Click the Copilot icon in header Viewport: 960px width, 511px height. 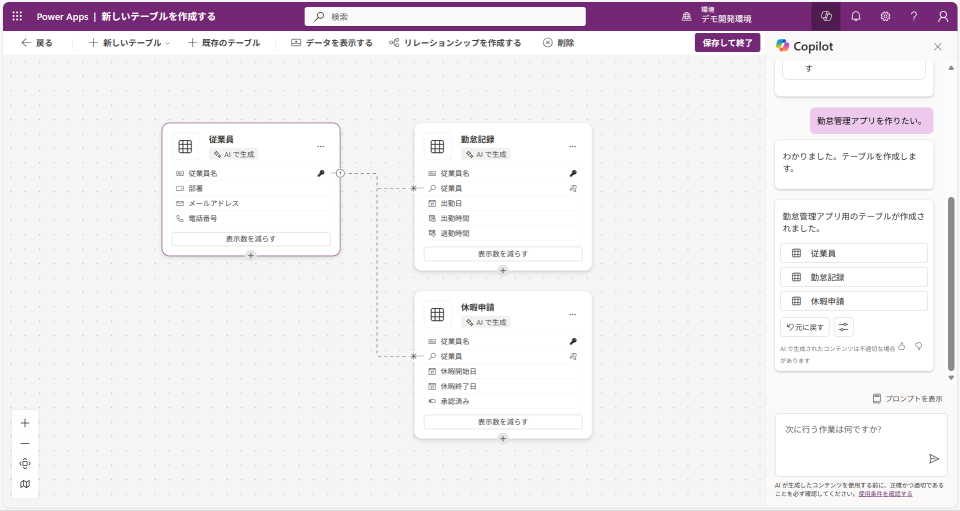click(x=826, y=17)
